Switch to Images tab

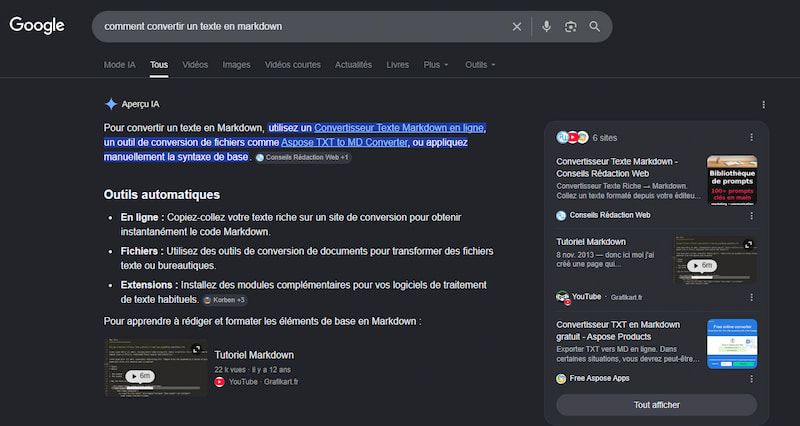pyautogui.click(x=236, y=65)
